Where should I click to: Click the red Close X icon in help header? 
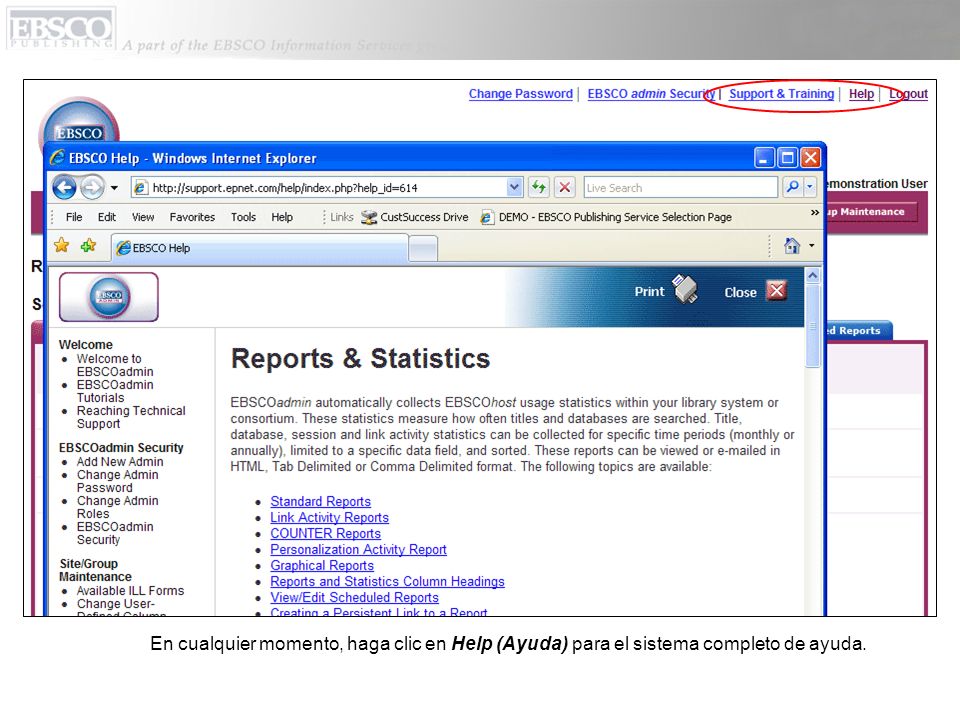(776, 290)
